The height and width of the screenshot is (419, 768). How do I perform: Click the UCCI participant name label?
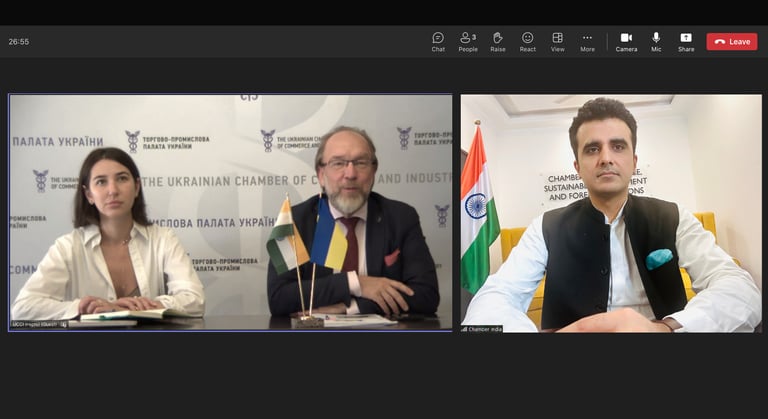[x=39, y=324]
